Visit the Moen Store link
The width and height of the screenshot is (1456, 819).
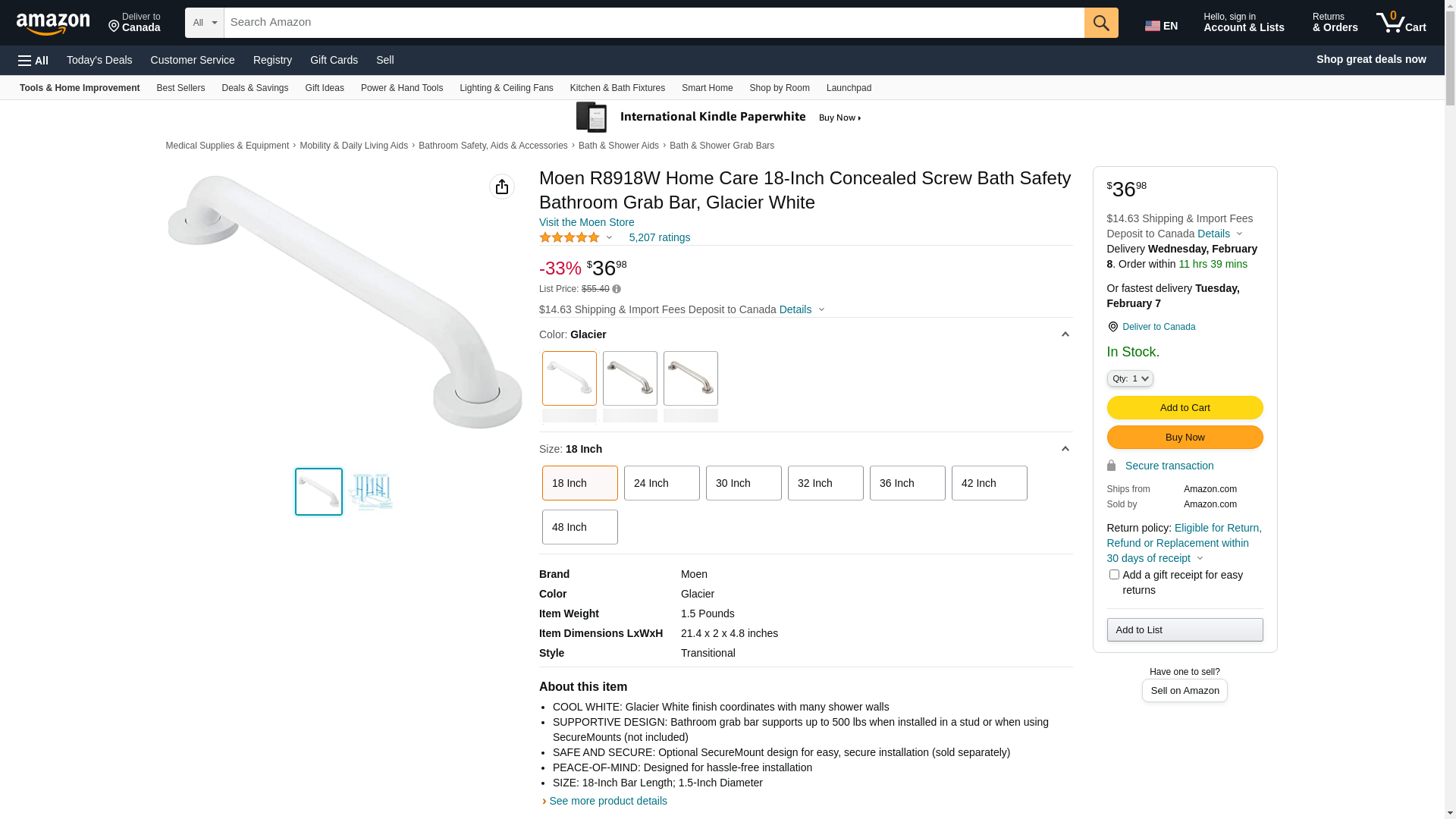coord(586,222)
